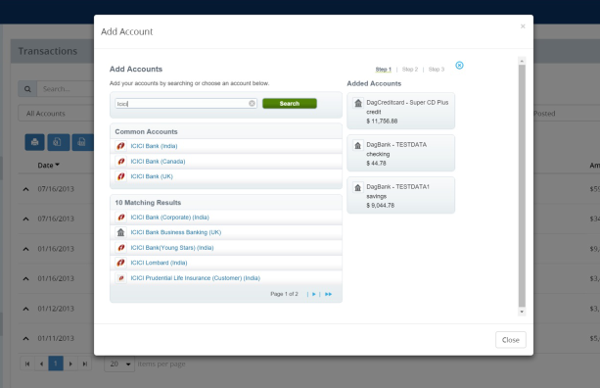Focus the Transactions Search... field
The image size is (600, 388).
coord(65,89)
